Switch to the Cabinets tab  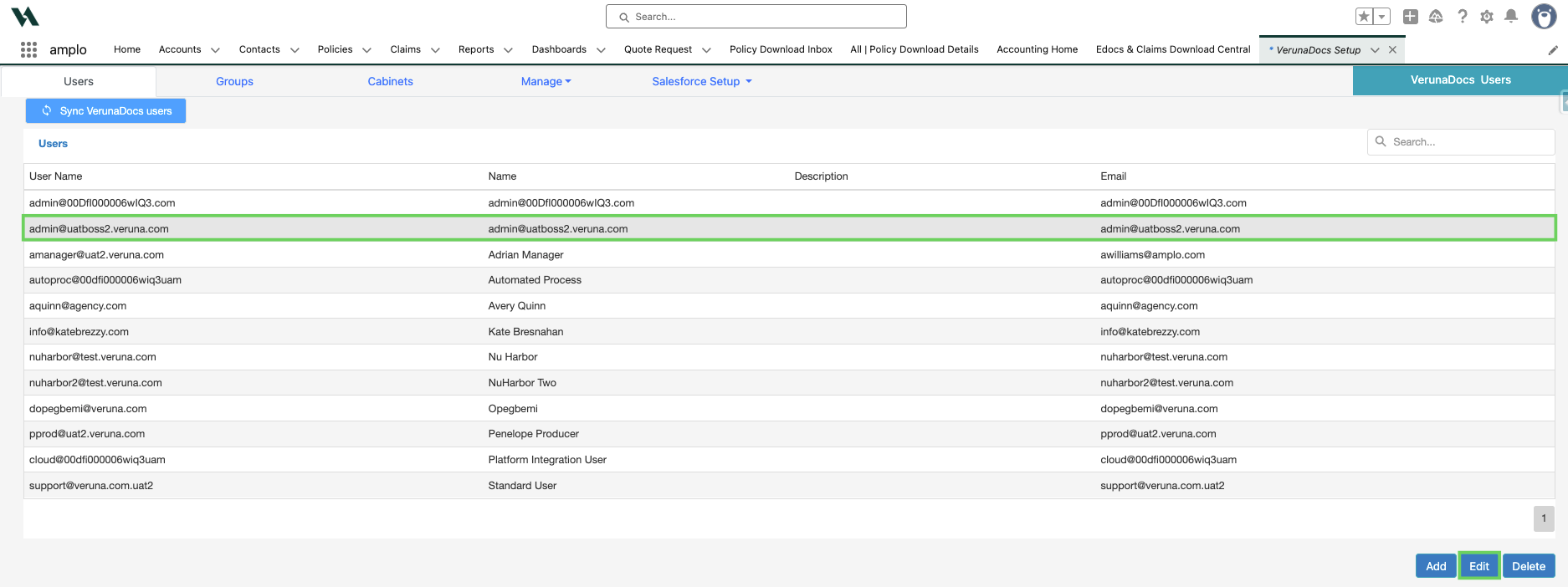[391, 81]
